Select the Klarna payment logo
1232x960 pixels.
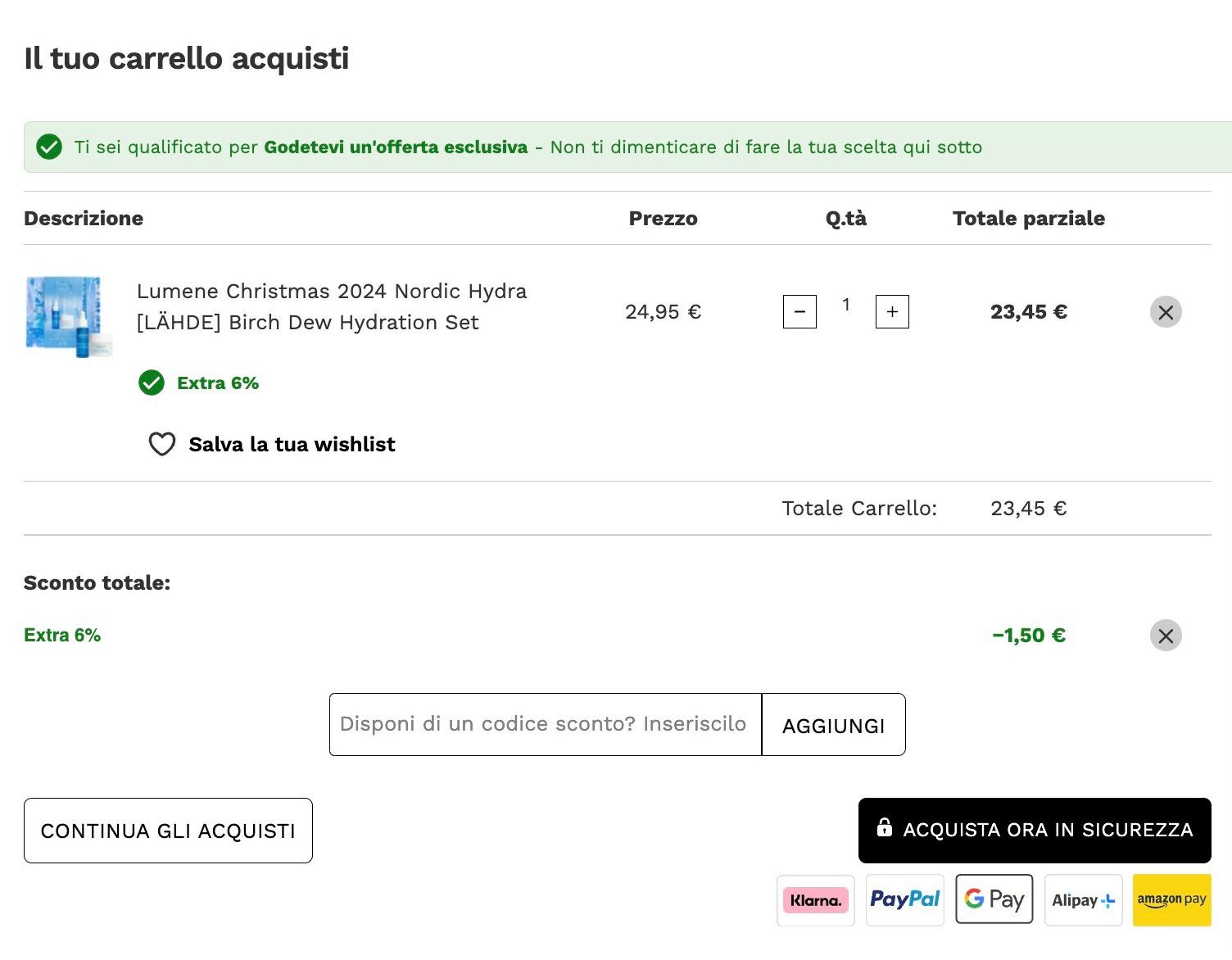(x=816, y=900)
